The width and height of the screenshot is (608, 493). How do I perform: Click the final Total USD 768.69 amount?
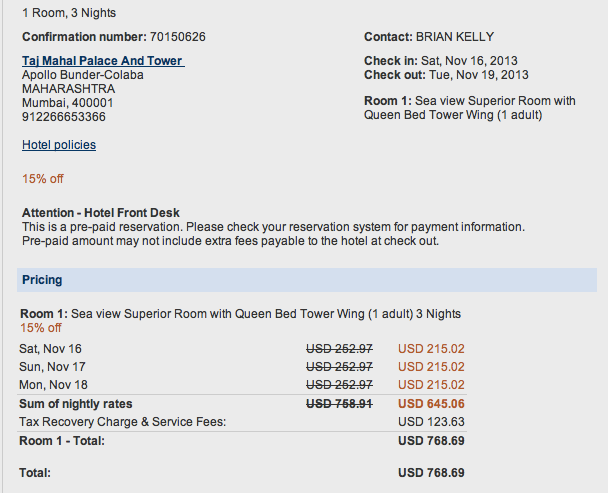(431, 473)
